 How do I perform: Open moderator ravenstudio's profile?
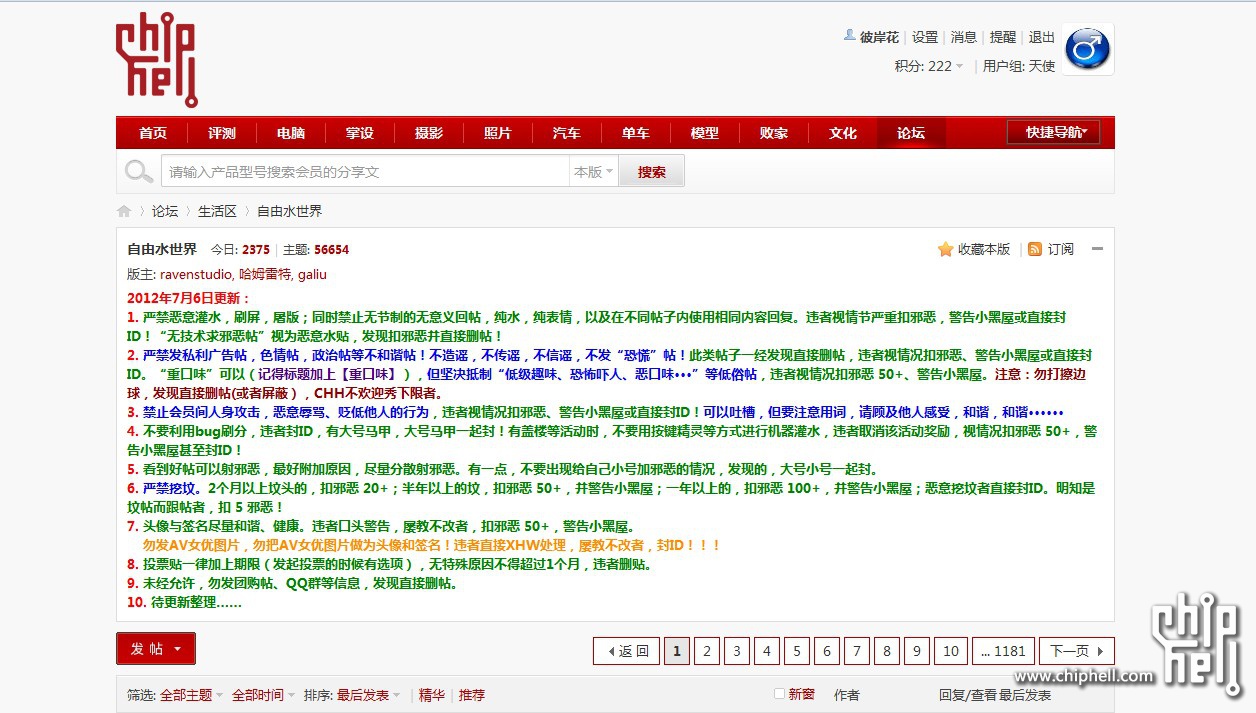click(x=195, y=274)
